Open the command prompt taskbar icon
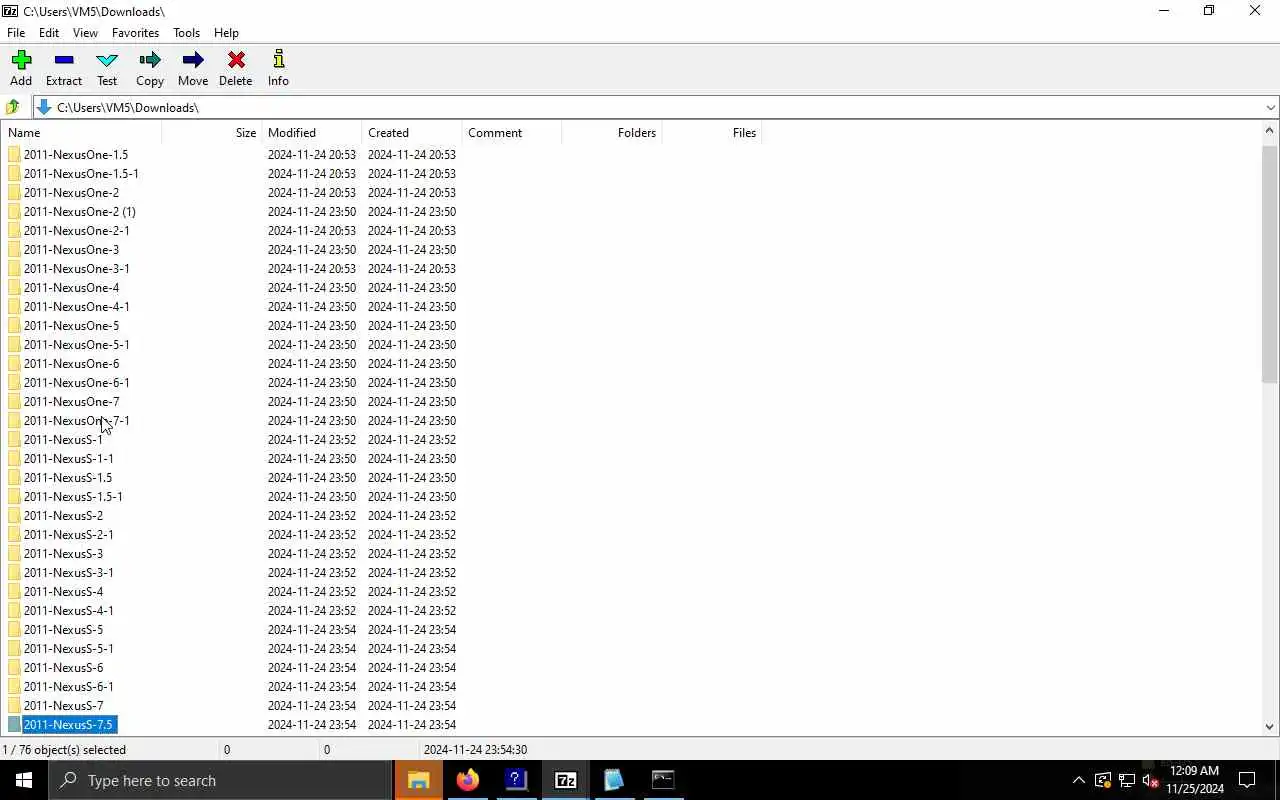This screenshot has height=800, width=1280. coord(663,780)
